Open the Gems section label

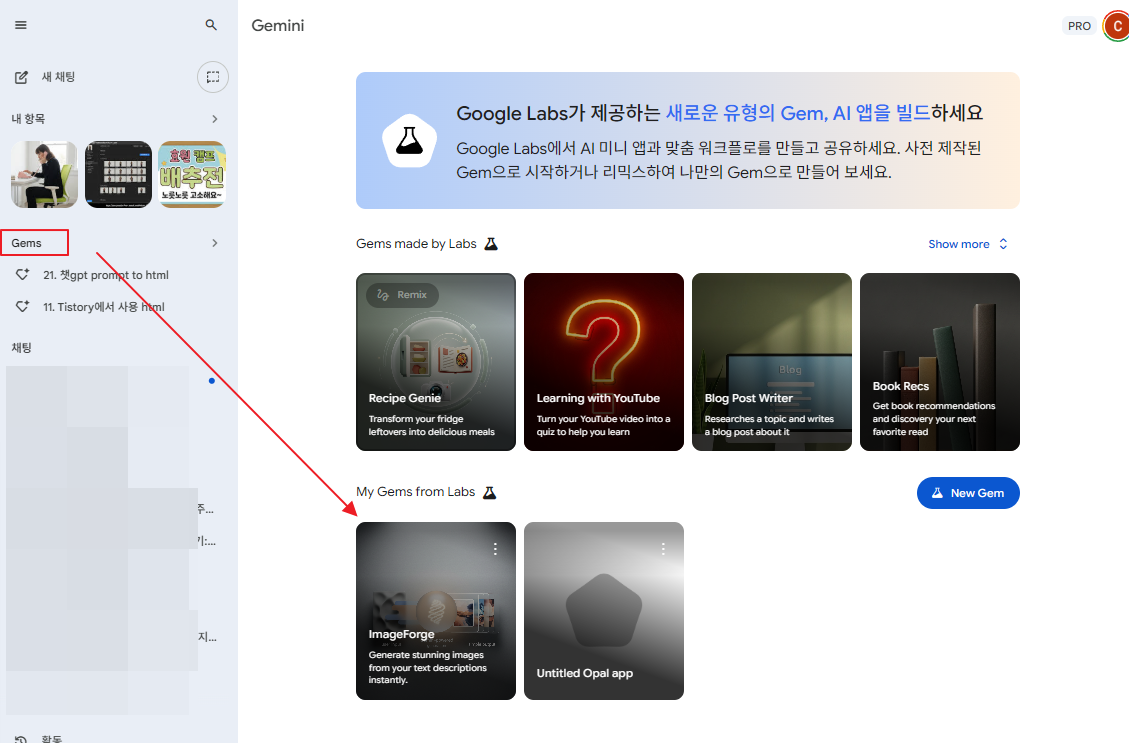click(27, 243)
